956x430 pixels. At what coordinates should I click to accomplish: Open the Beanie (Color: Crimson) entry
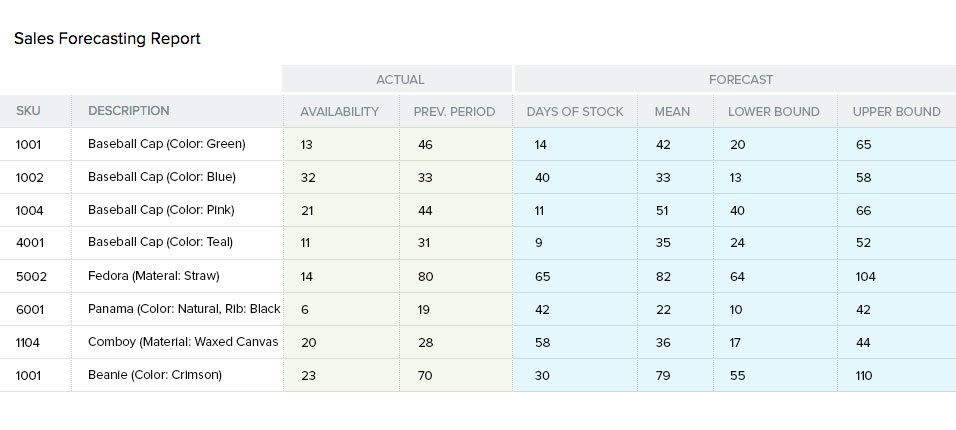point(155,375)
